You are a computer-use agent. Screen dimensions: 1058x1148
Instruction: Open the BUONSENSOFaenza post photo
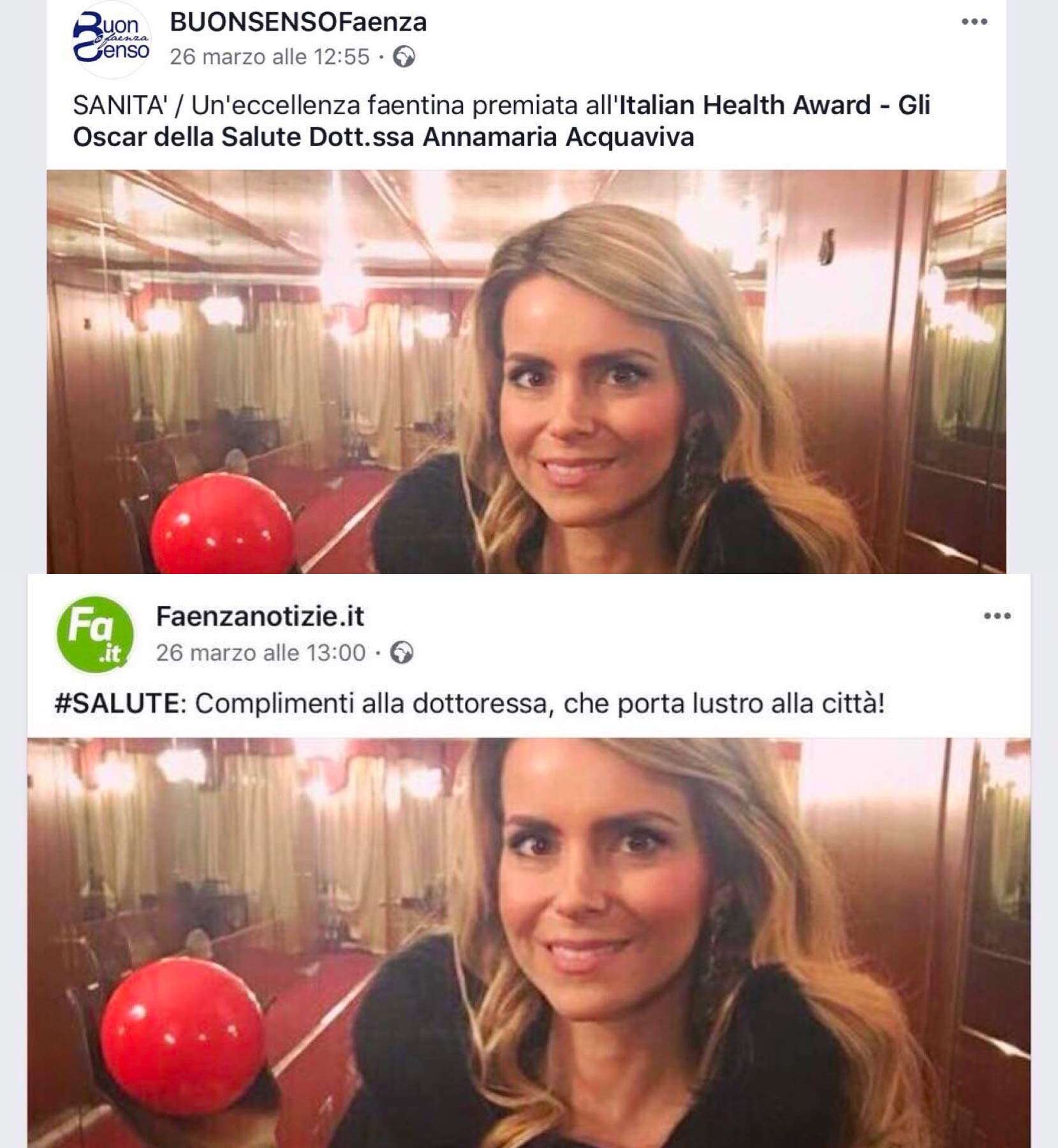pos(526,371)
